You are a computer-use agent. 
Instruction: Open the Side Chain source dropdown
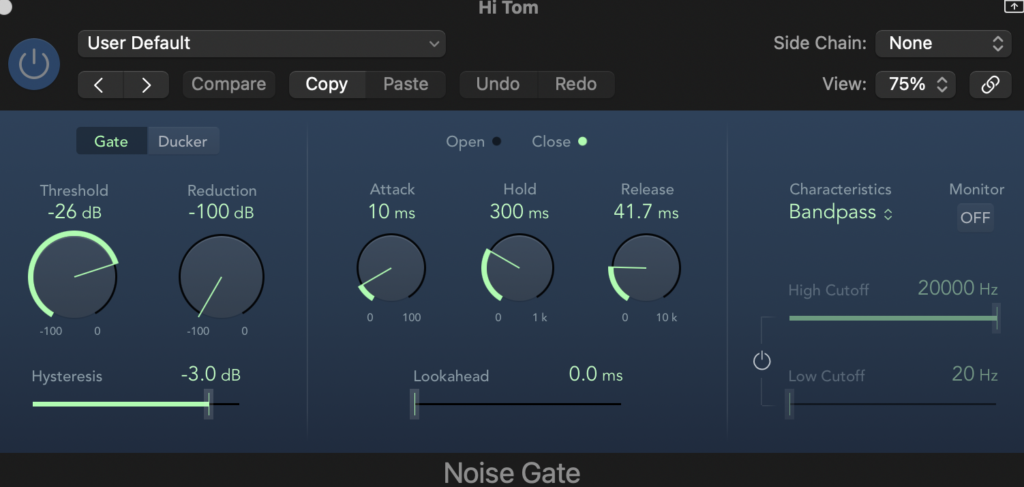click(944, 43)
